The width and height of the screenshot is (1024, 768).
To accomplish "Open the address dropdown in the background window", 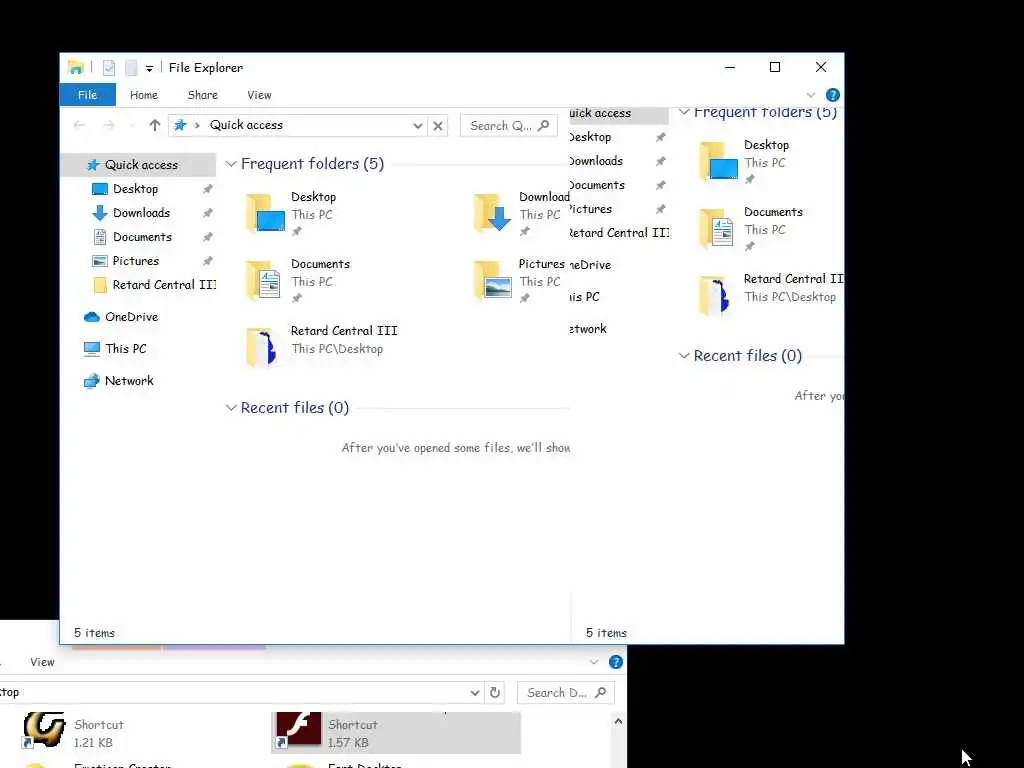I will (x=475, y=693).
